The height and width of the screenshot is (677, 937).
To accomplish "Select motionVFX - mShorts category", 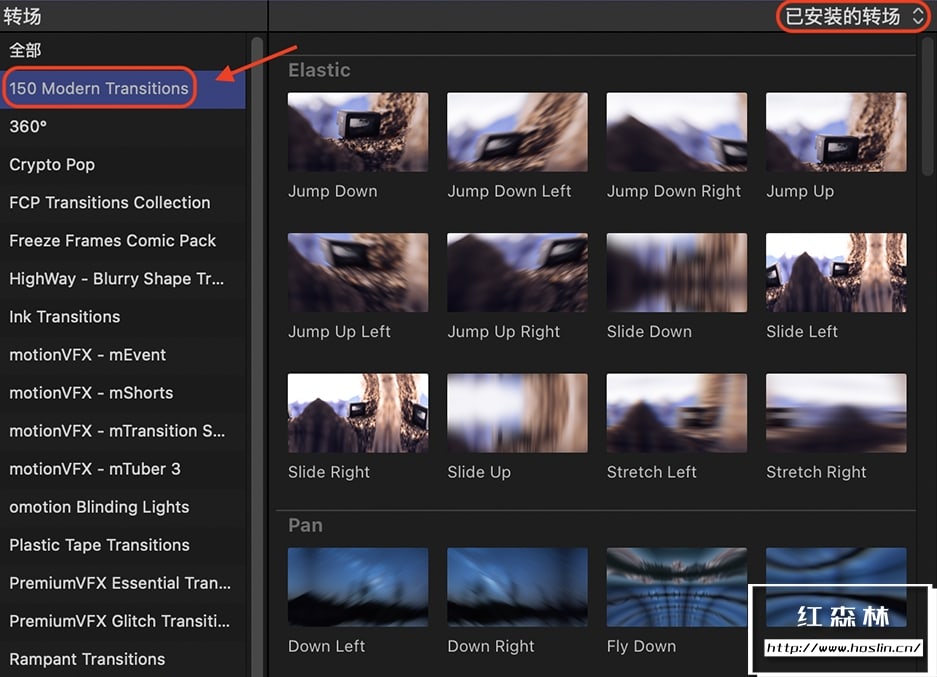I will pyautogui.click(x=123, y=393).
